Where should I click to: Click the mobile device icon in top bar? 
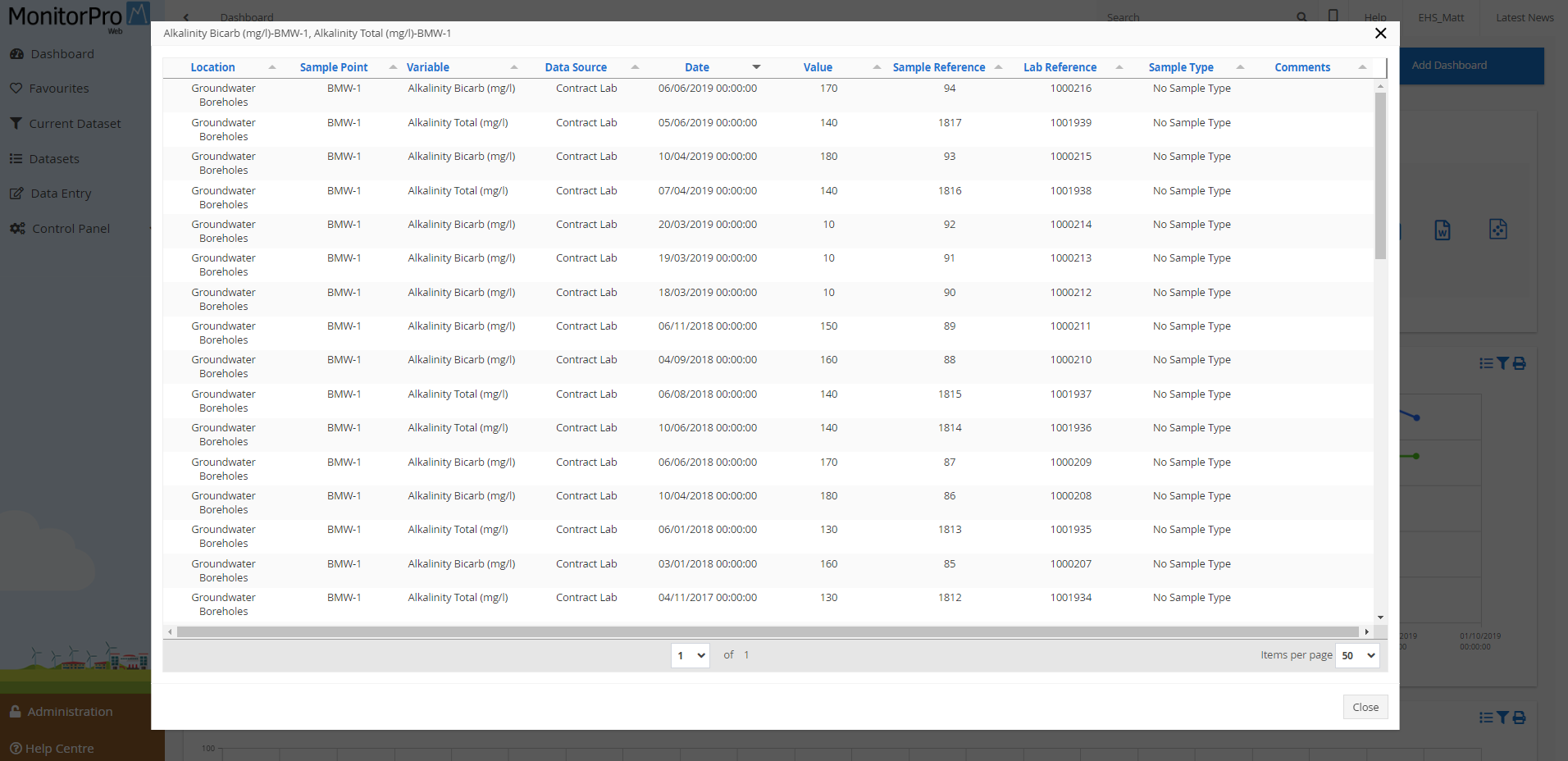pos(1333,16)
